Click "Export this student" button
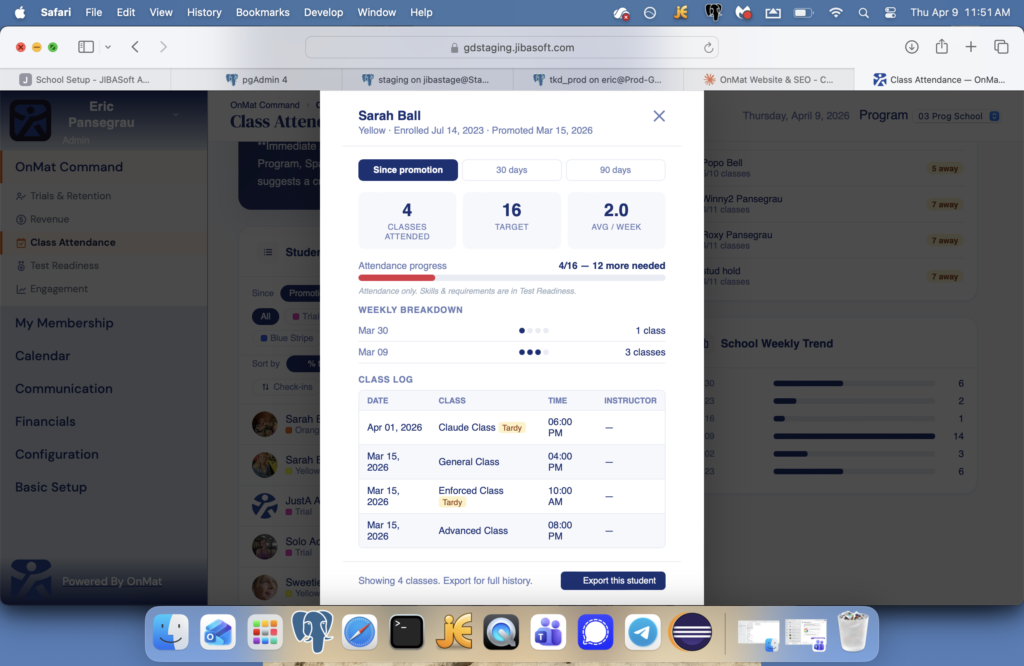 (x=612, y=581)
